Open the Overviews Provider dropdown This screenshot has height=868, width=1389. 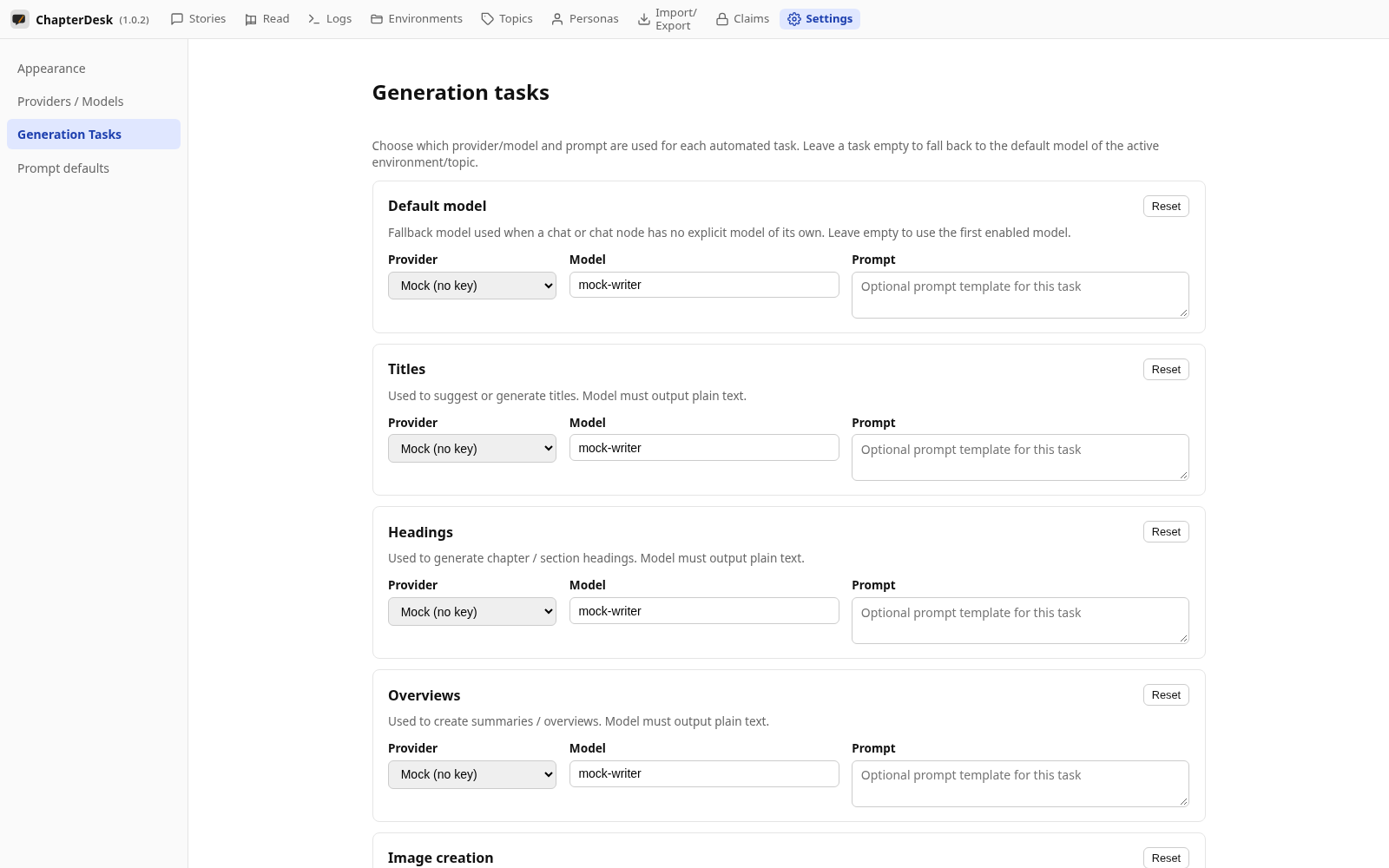pyautogui.click(x=472, y=774)
